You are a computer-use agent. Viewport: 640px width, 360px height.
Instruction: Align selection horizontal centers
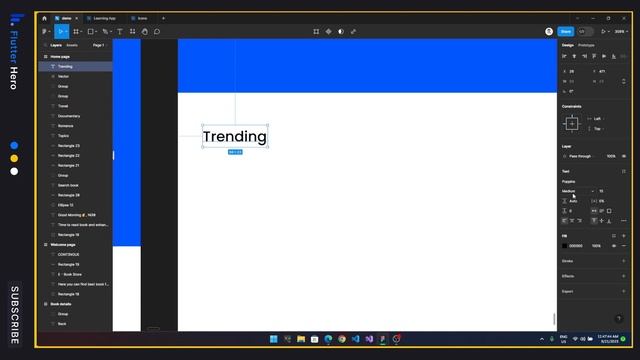tap(574, 56)
